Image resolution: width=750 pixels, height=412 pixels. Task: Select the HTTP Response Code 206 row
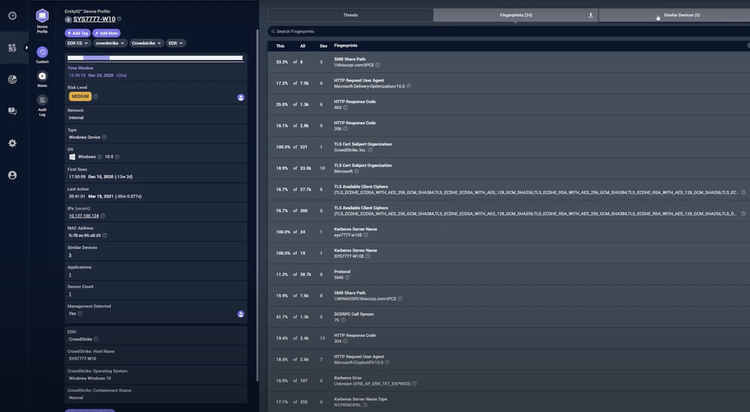click(509, 126)
